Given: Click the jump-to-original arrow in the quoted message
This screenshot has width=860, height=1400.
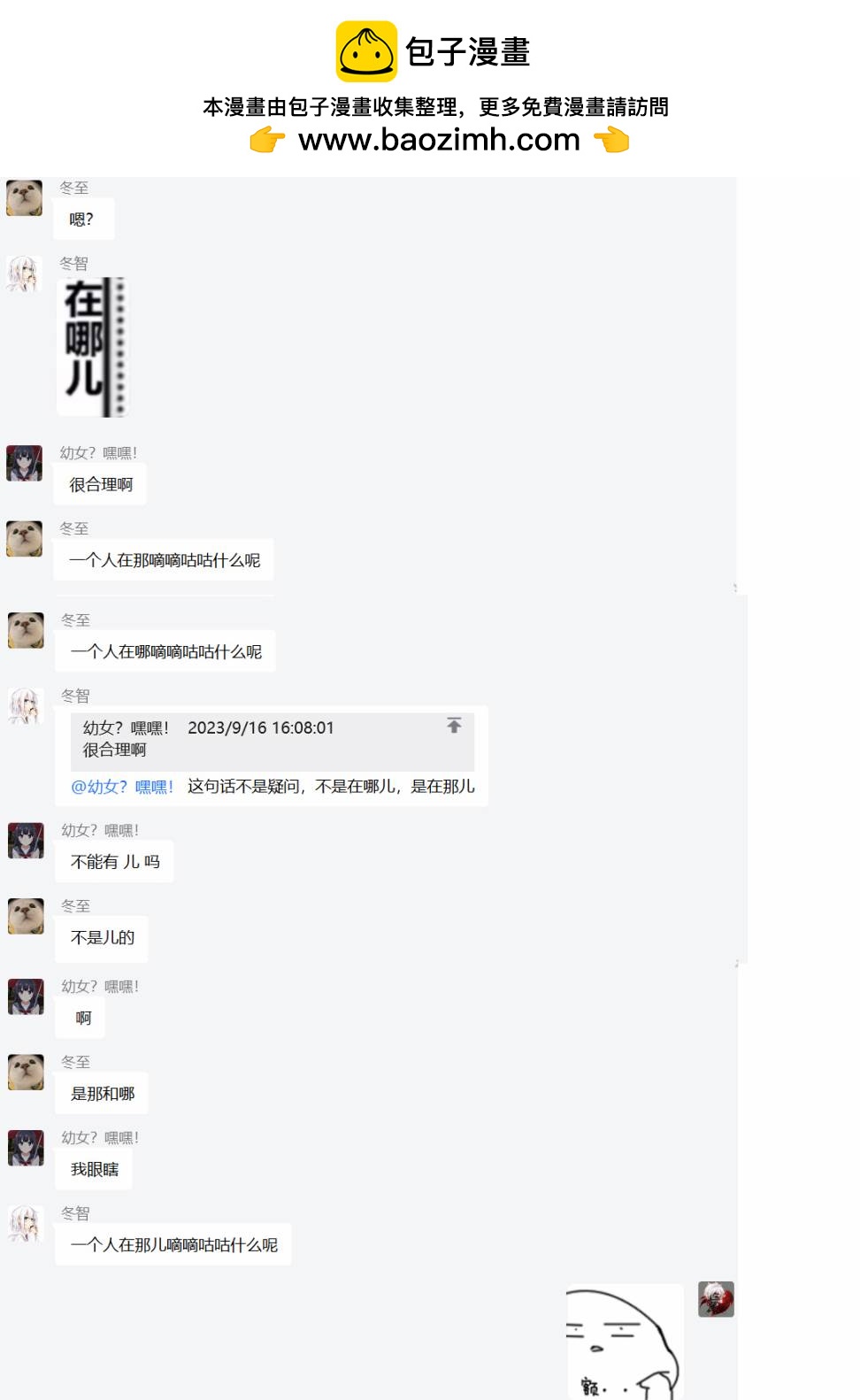Looking at the screenshot, I should [x=454, y=725].
